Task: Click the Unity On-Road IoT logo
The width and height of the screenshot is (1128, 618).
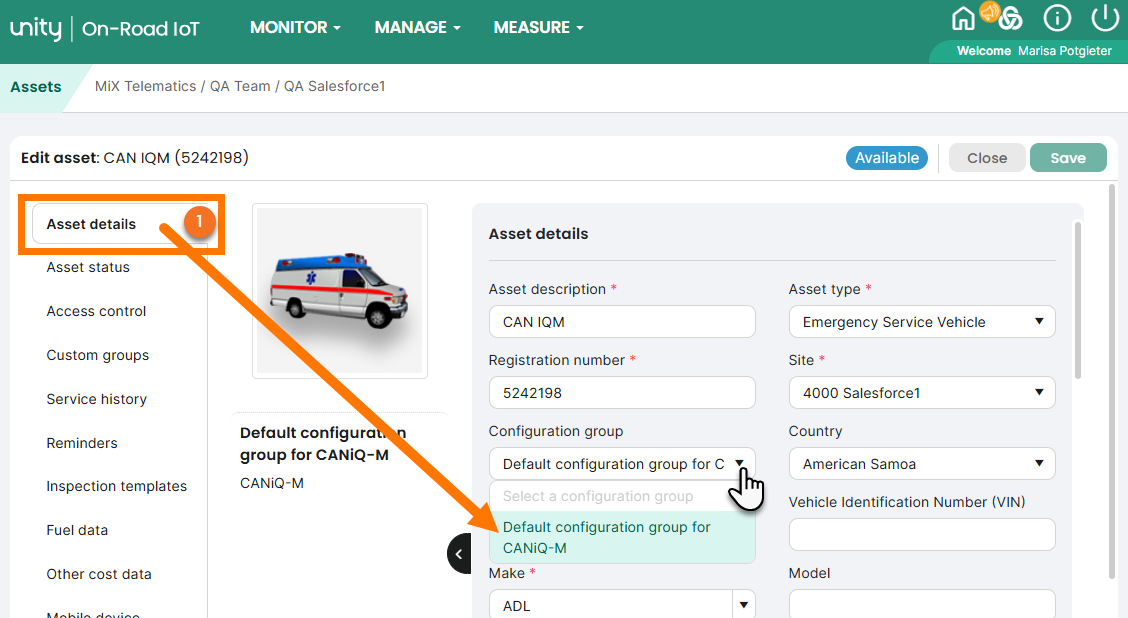Action: pos(105,28)
